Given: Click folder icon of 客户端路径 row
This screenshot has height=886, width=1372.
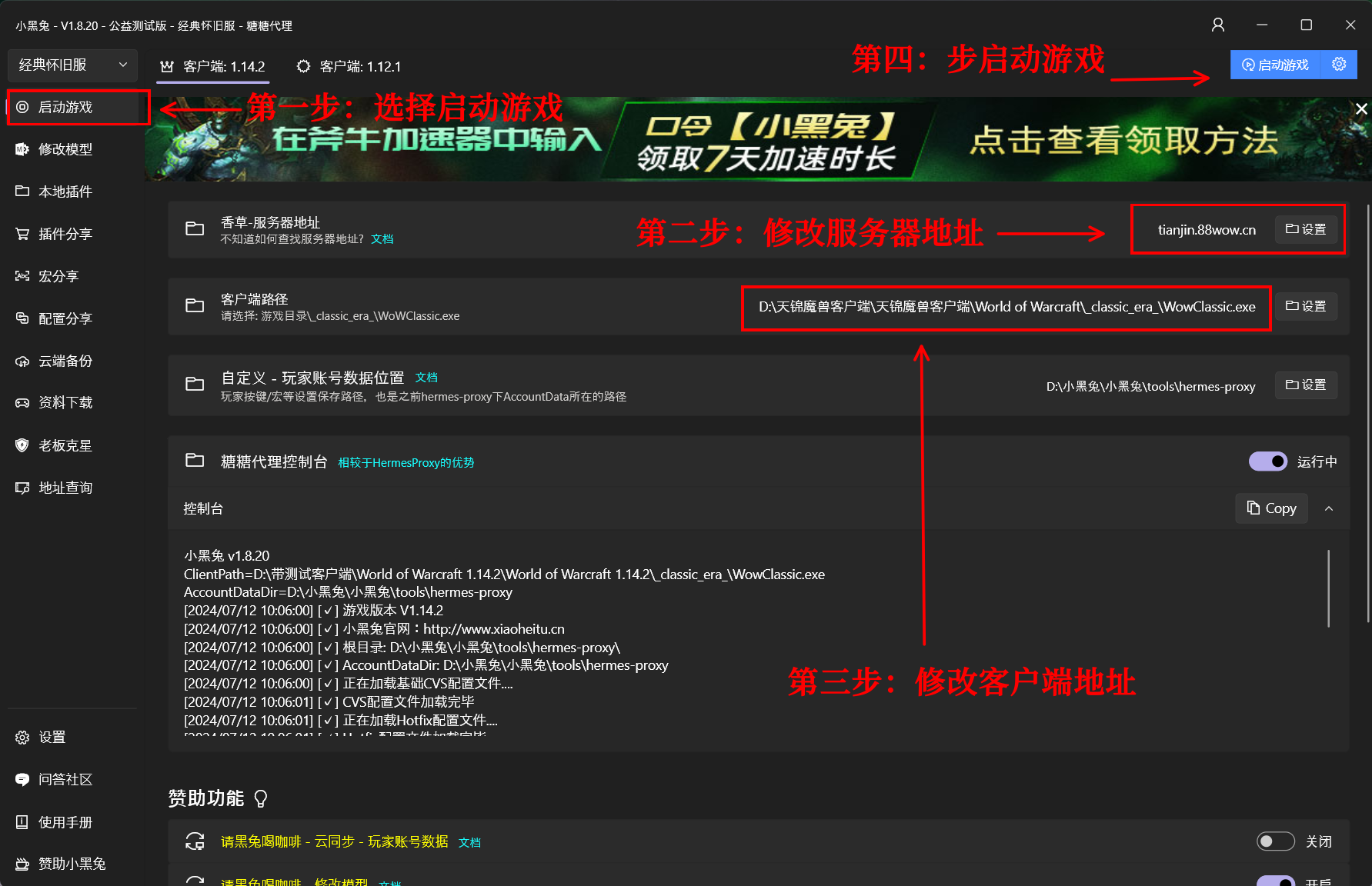Looking at the screenshot, I should pyautogui.click(x=195, y=306).
